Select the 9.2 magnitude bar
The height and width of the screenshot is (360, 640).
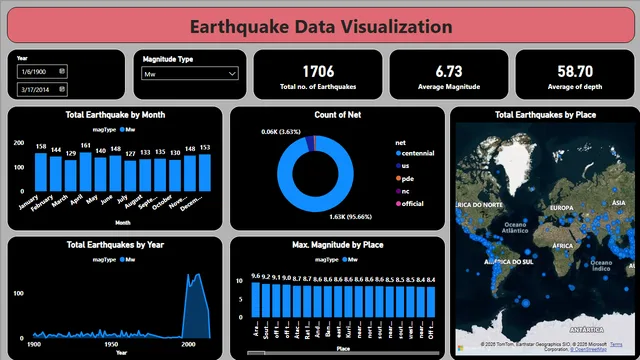[266, 301]
